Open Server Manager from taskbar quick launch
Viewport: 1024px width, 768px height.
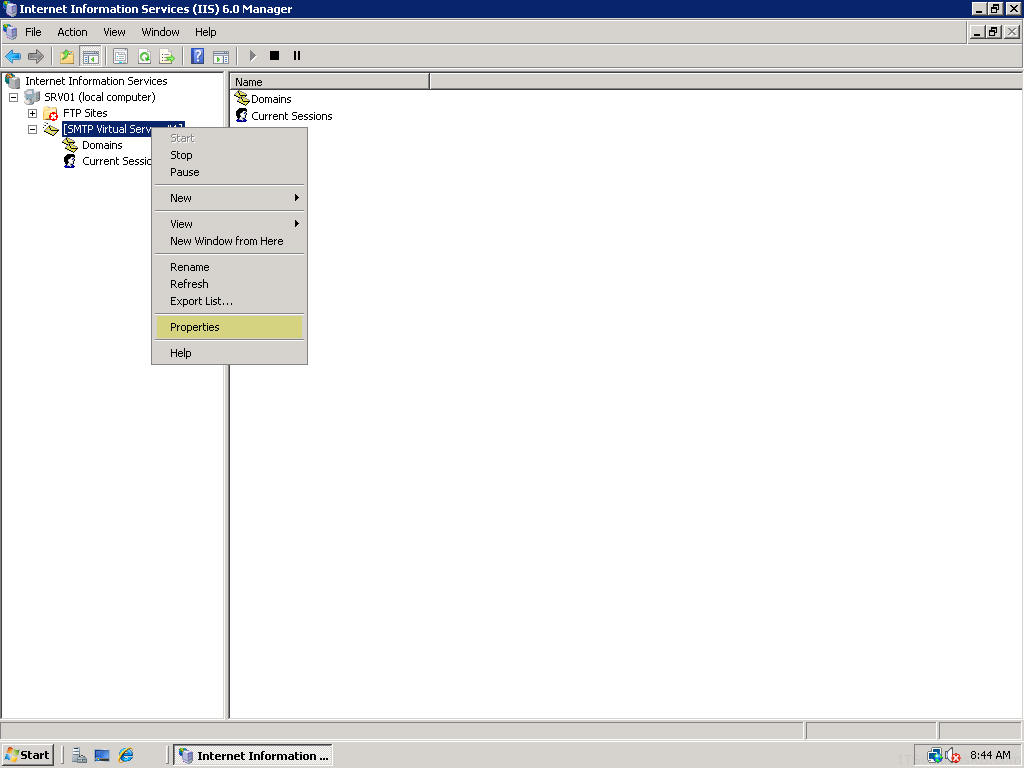coord(79,756)
